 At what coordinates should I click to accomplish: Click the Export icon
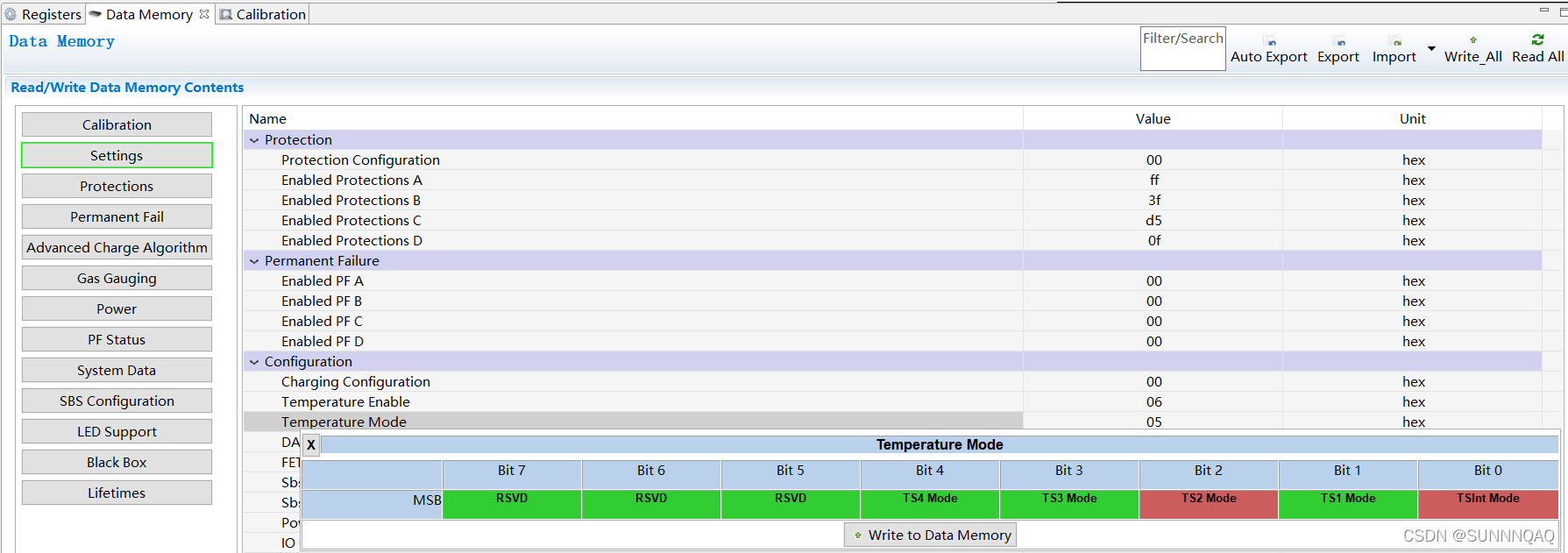pos(1339,41)
